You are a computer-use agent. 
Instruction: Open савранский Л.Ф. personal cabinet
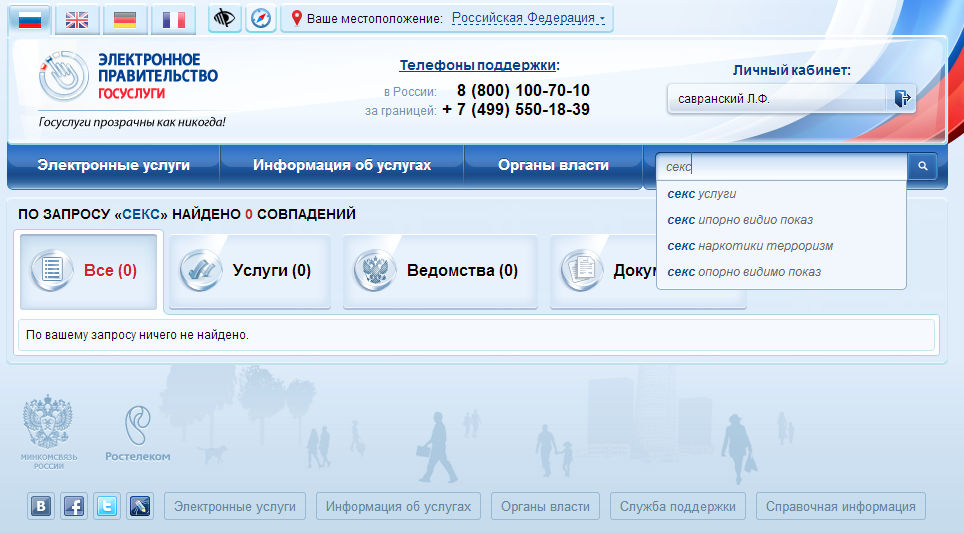point(777,98)
